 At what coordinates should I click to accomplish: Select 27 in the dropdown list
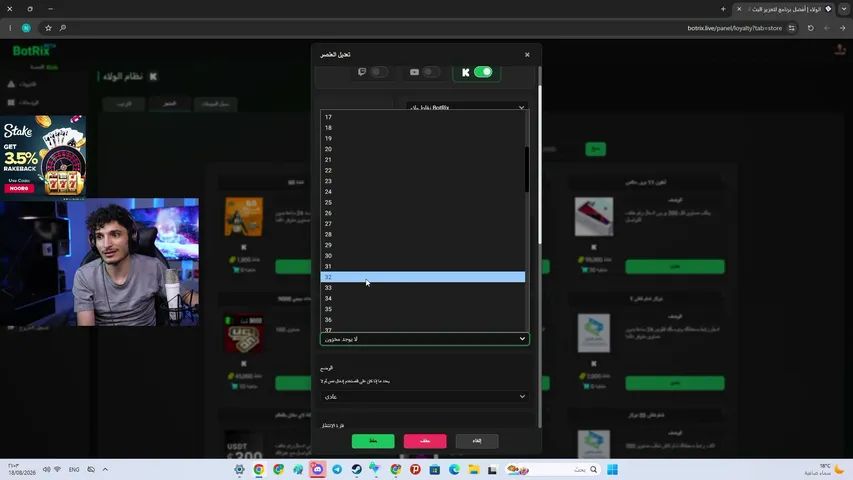click(423, 224)
